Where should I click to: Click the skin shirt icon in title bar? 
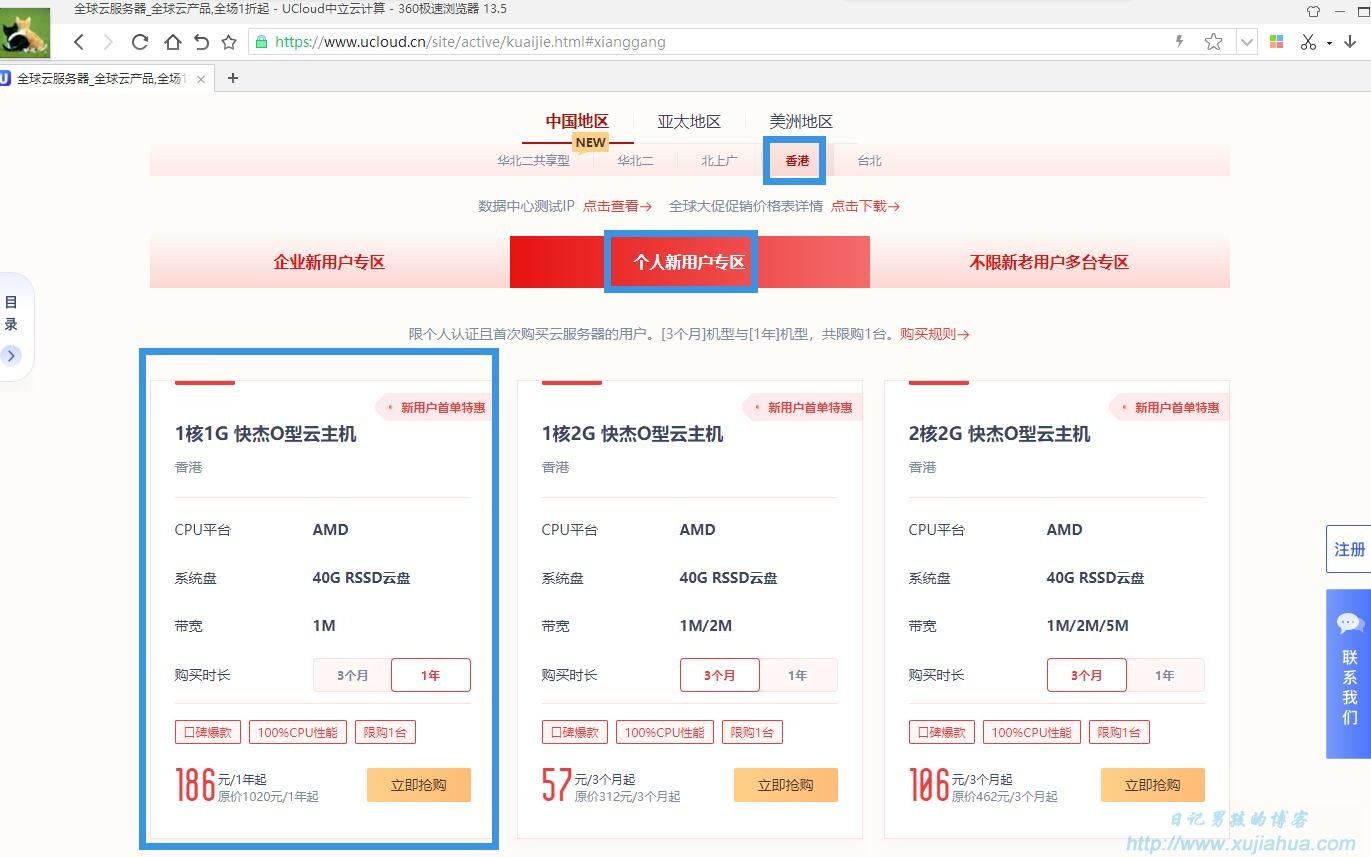point(1313,10)
